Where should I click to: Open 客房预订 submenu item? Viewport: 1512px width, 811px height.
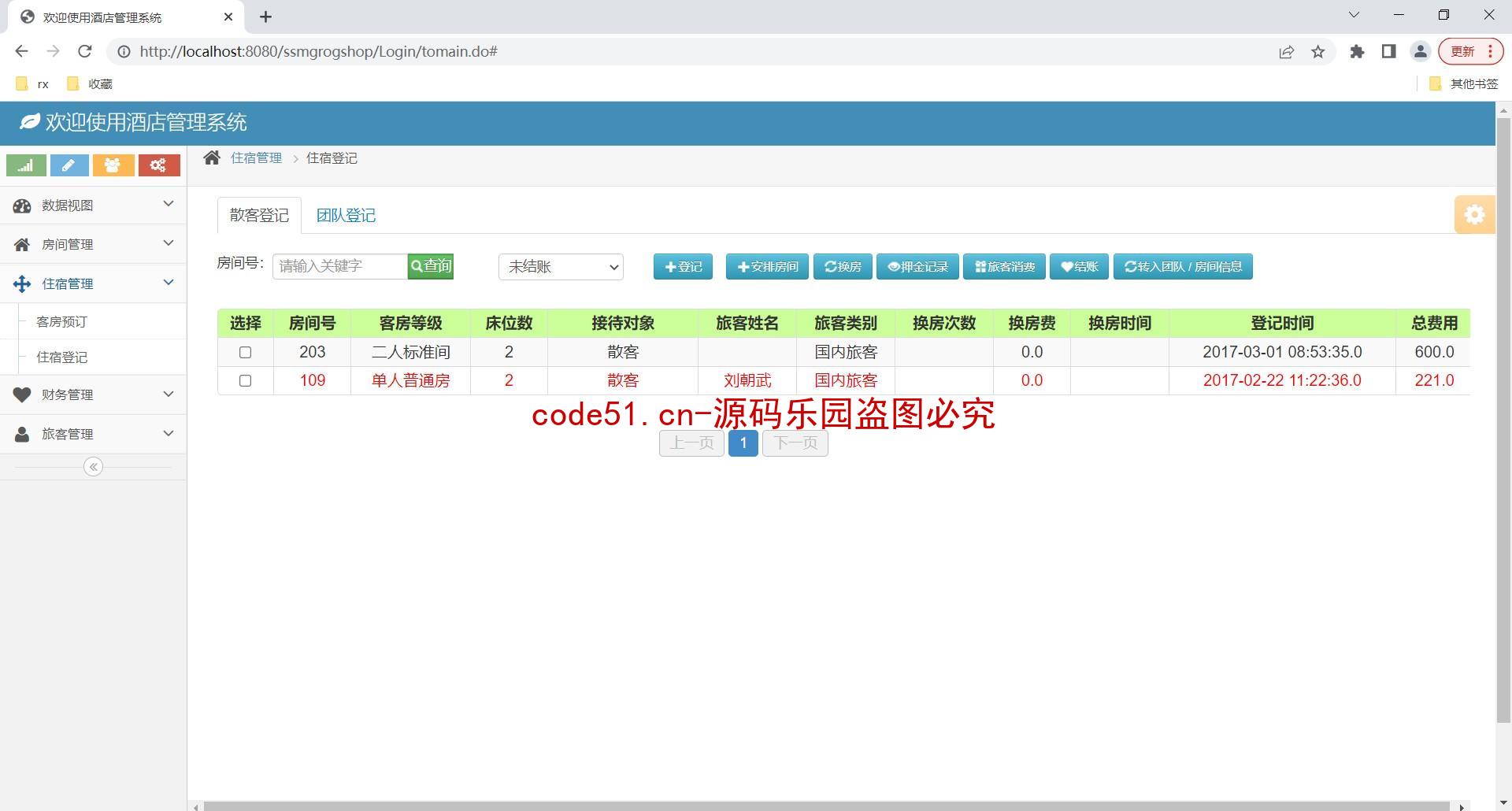[x=61, y=321]
